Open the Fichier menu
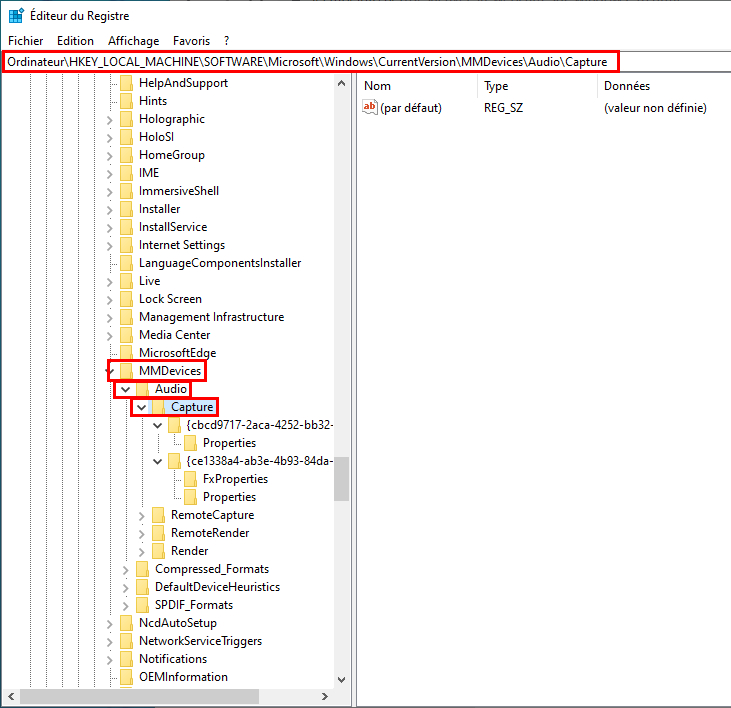 tap(26, 41)
